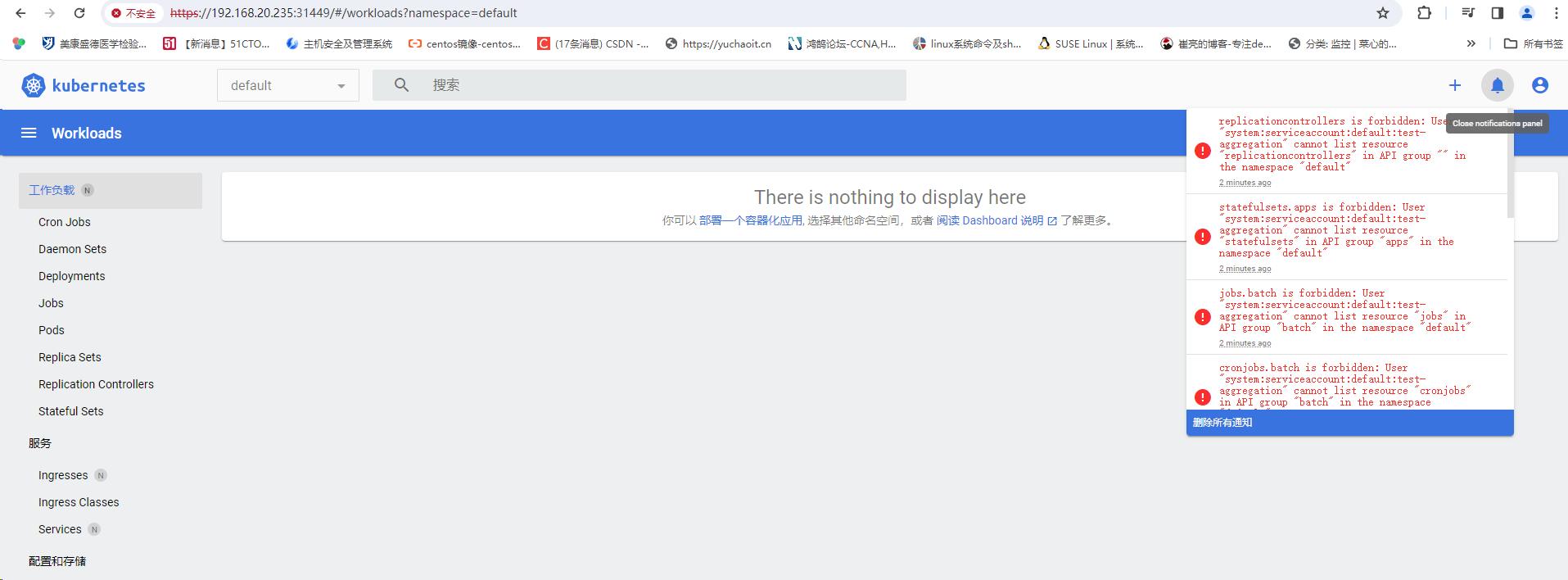Click the 搜索 search input field

[x=639, y=85]
